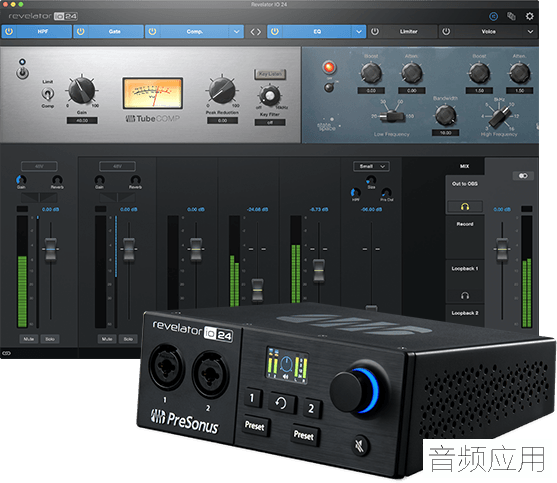This screenshot has height=483, width=557.
Task: Click the fader under -24.08 dB
Action: pyautogui.click(x=258, y=290)
